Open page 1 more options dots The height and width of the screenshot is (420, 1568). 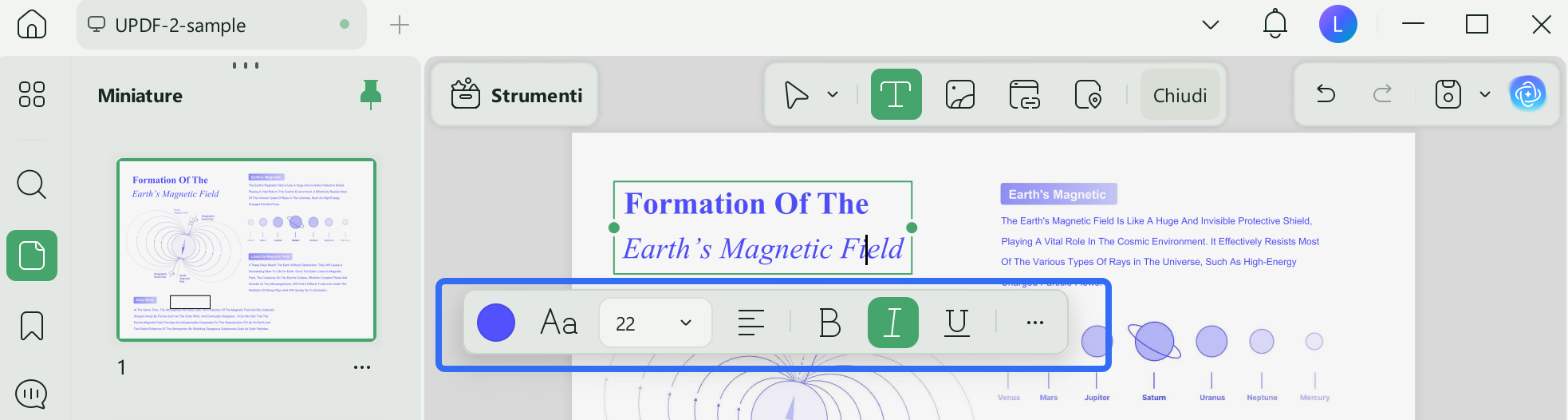[362, 367]
